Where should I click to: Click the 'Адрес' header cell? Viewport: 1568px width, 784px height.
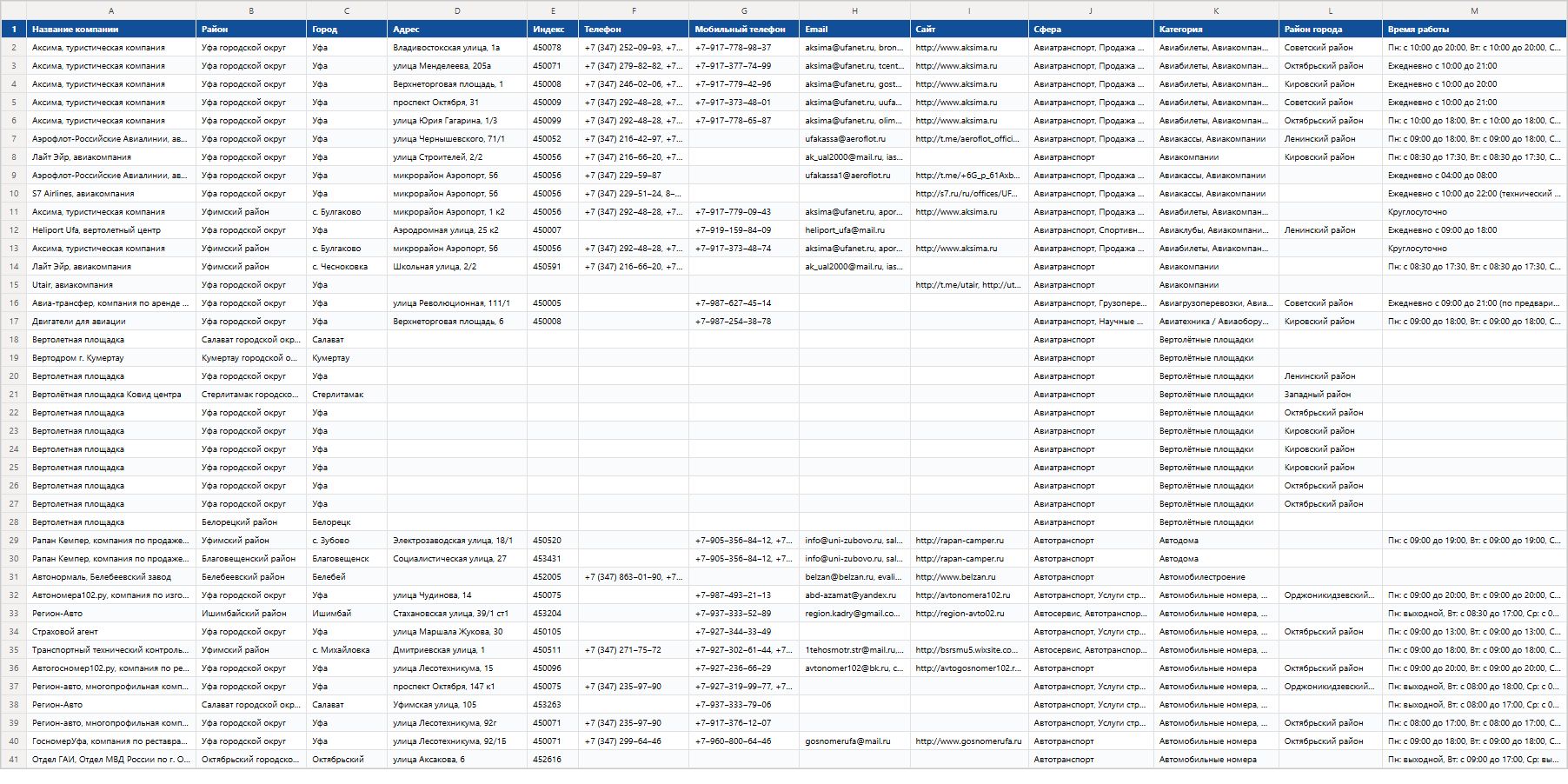457,30
